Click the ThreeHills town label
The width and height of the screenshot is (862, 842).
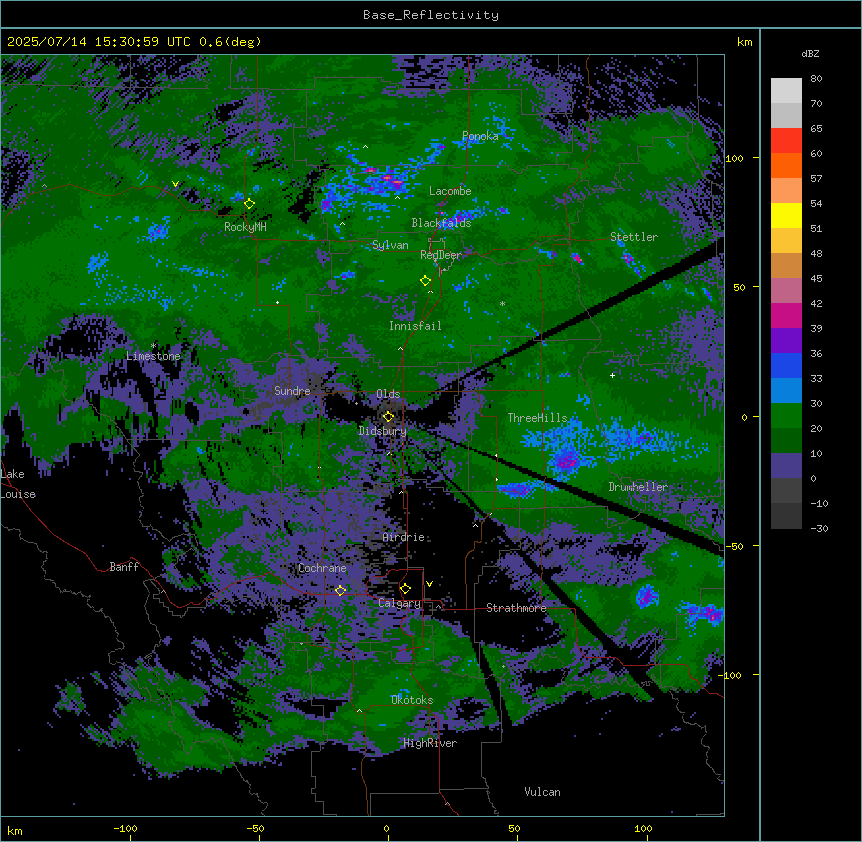click(537, 418)
